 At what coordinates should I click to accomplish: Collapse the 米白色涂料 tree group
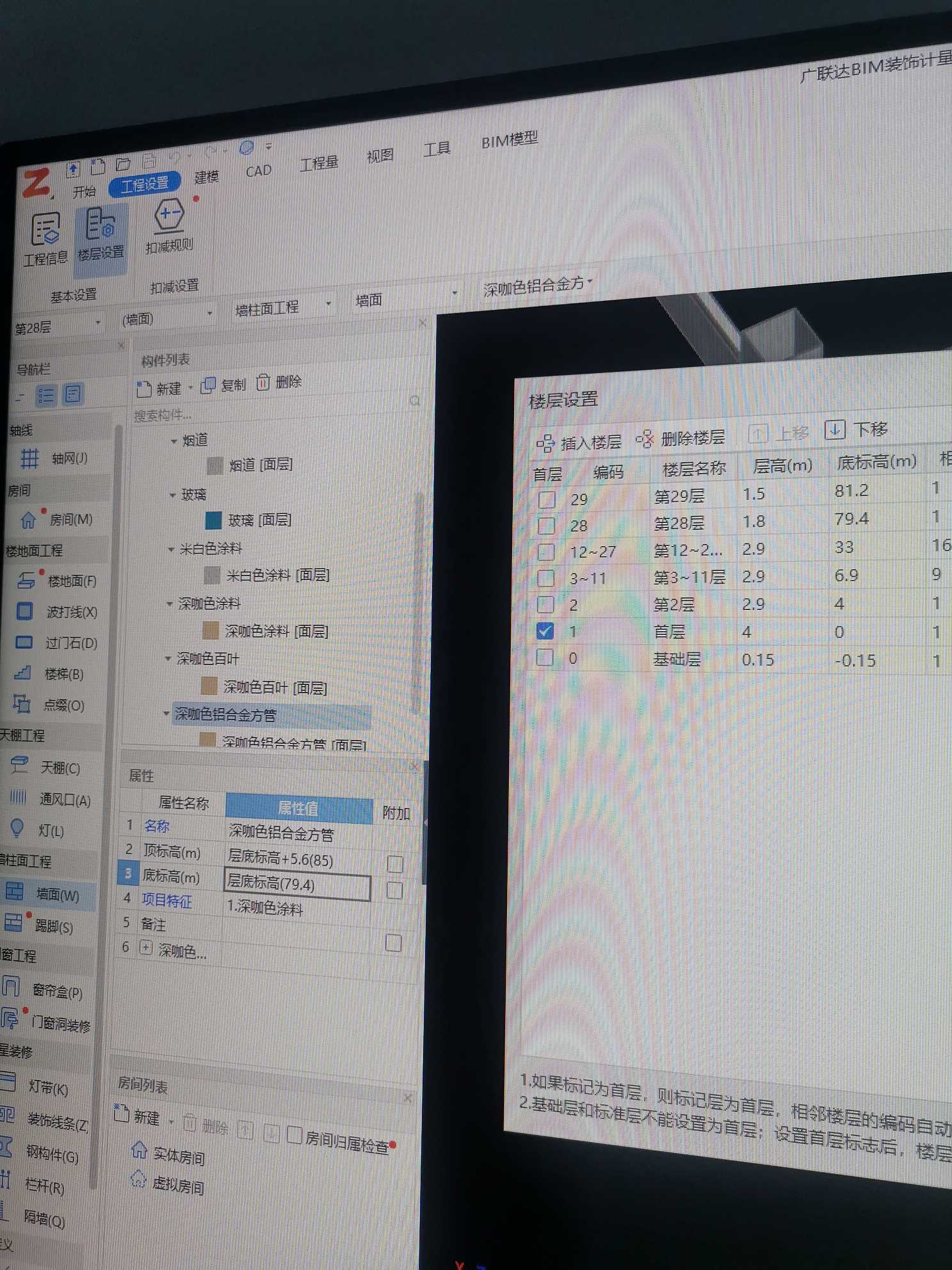pyautogui.click(x=171, y=549)
